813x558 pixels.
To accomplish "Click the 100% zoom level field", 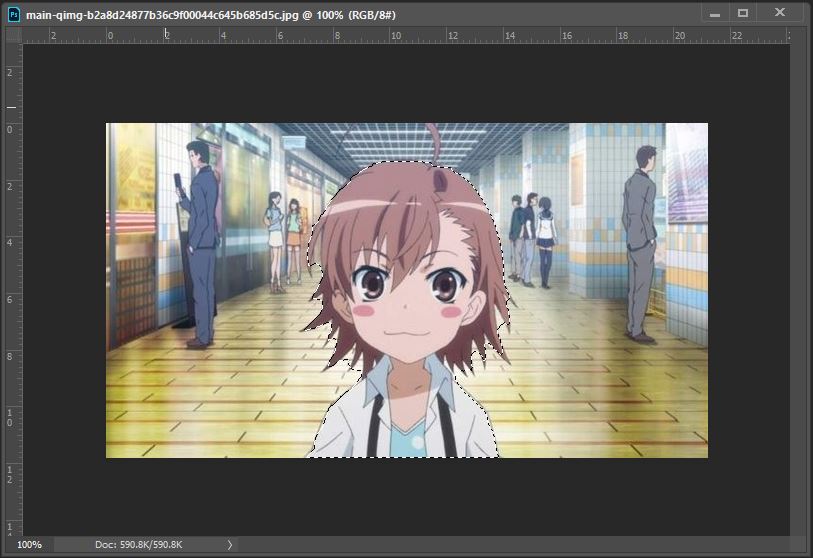I will click(x=29, y=545).
